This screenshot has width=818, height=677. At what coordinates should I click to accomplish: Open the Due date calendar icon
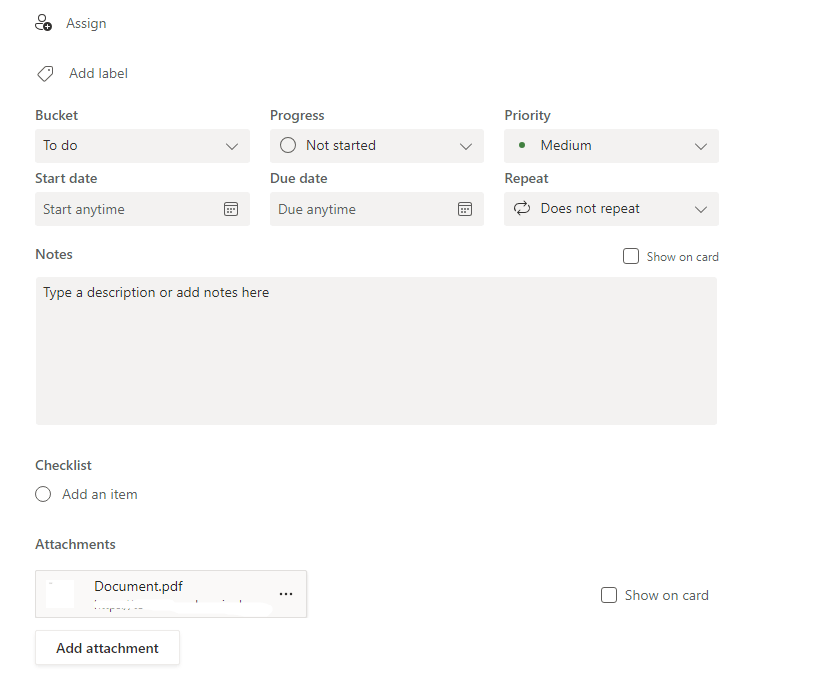click(x=465, y=209)
